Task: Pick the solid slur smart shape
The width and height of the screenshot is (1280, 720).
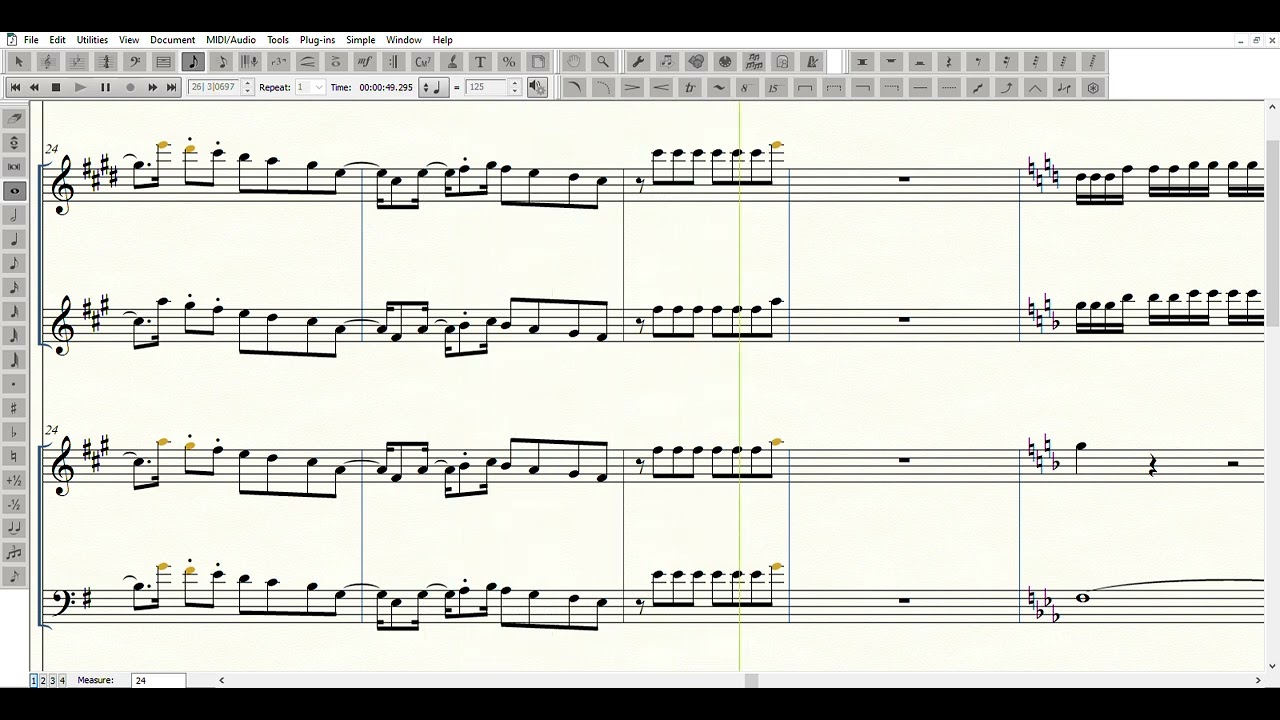Action: click(x=574, y=88)
